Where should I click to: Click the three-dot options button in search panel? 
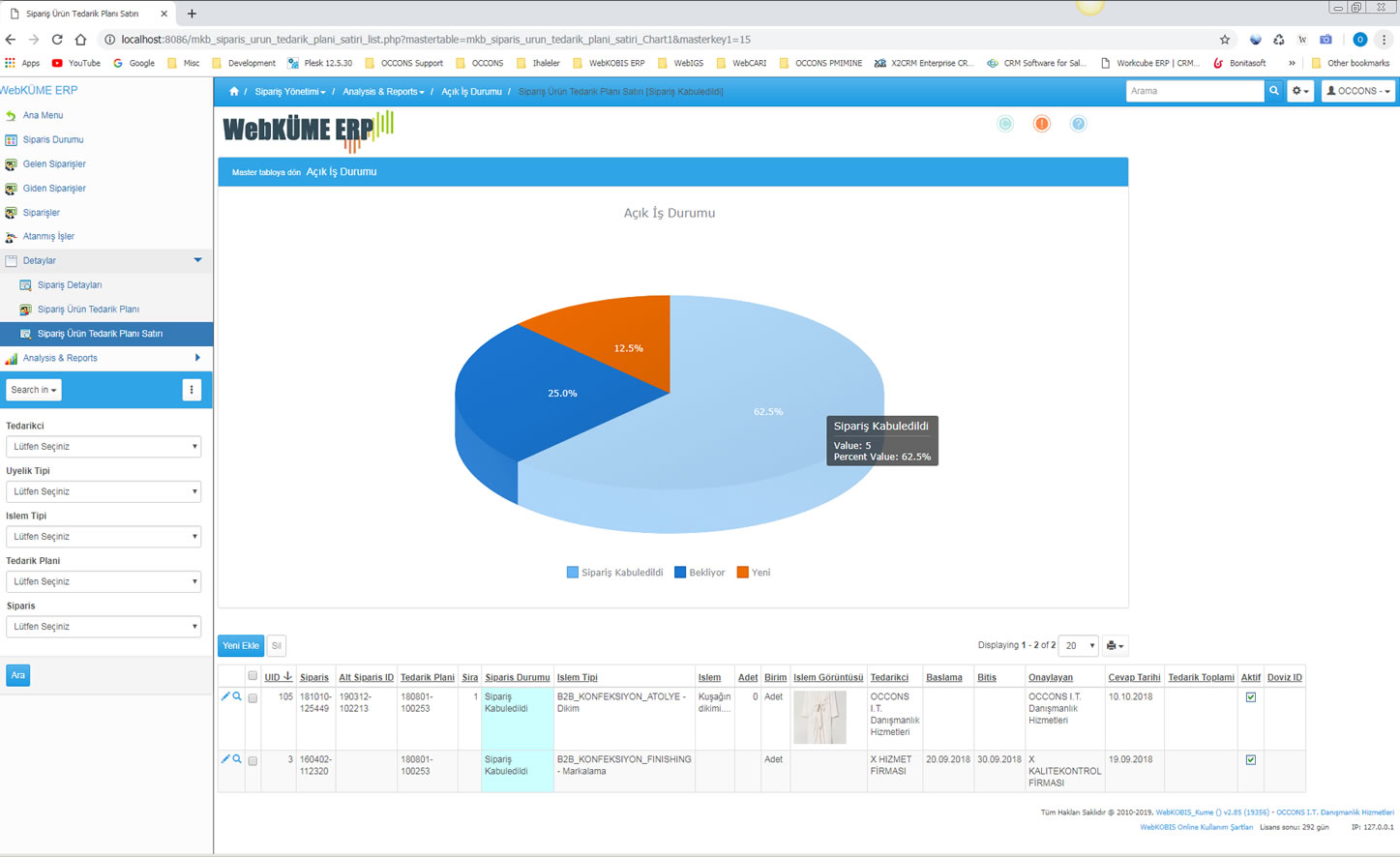coord(192,390)
